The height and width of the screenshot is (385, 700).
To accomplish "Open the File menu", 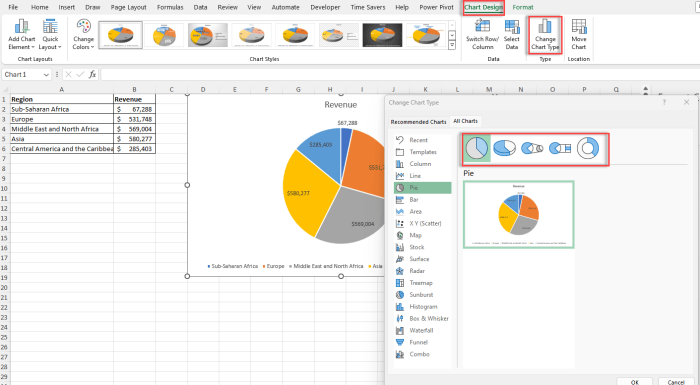I will [13, 7].
